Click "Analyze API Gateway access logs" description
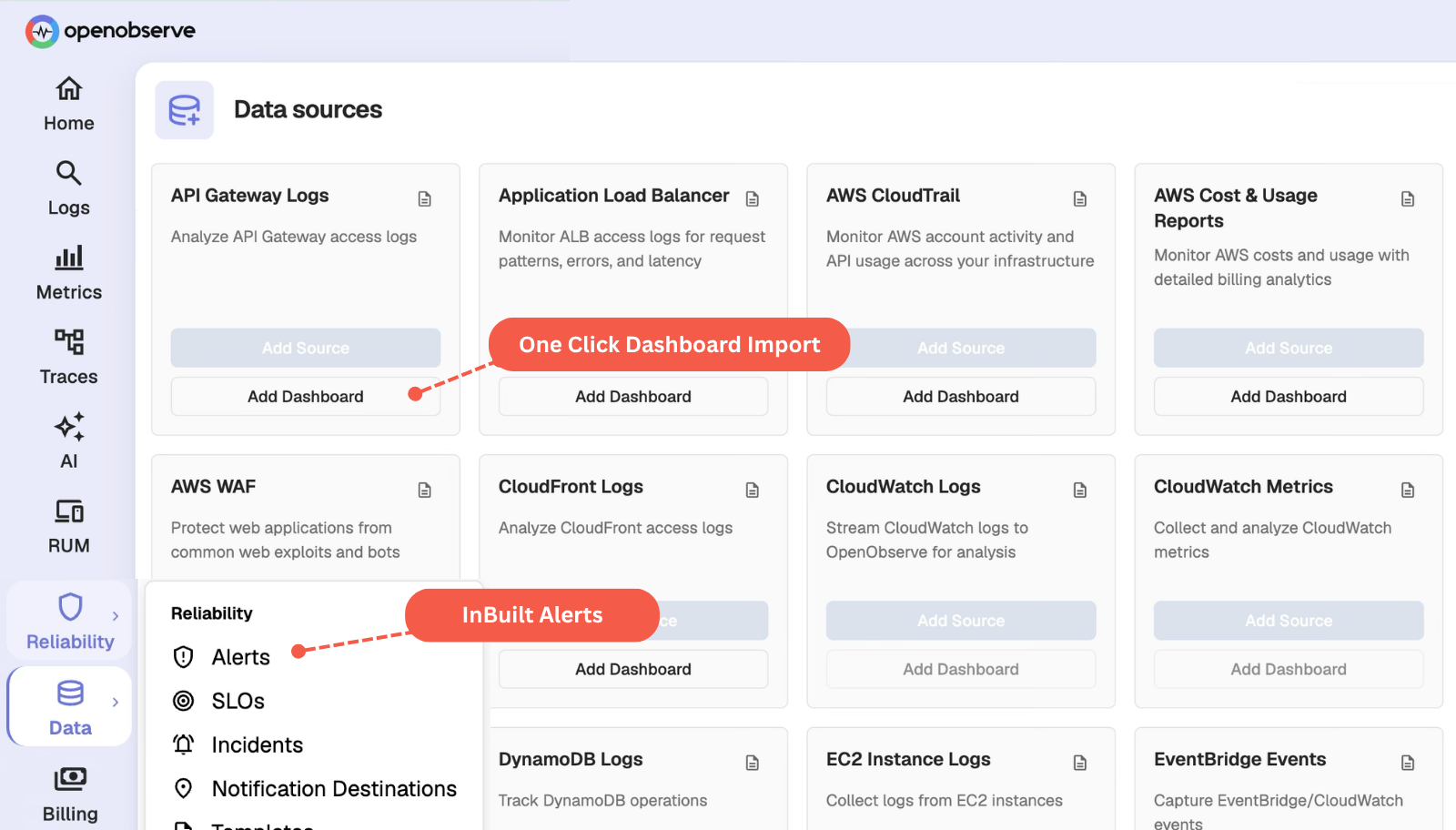Image resolution: width=1456 pixels, height=830 pixels. (x=294, y=237)
